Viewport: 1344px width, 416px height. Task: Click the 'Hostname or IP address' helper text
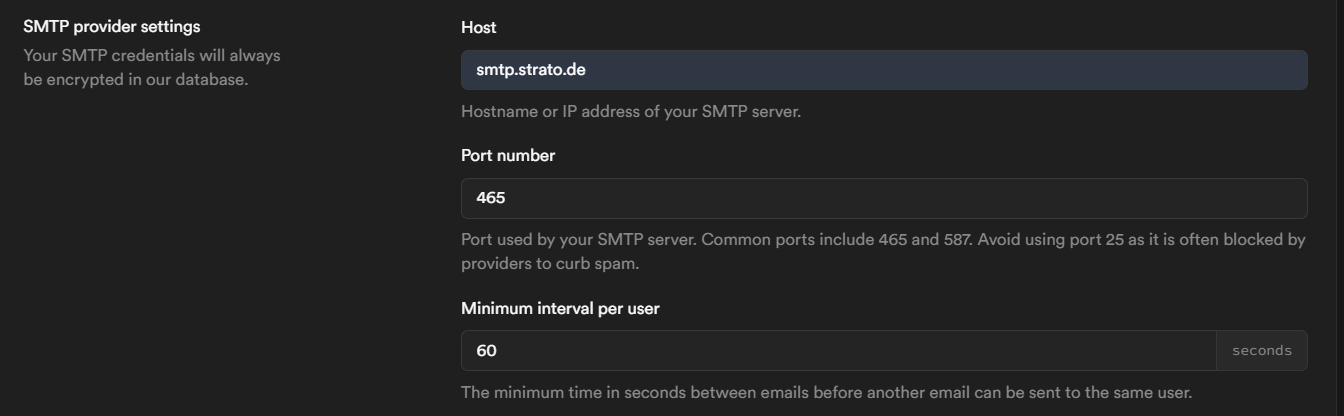click(630, 111)
